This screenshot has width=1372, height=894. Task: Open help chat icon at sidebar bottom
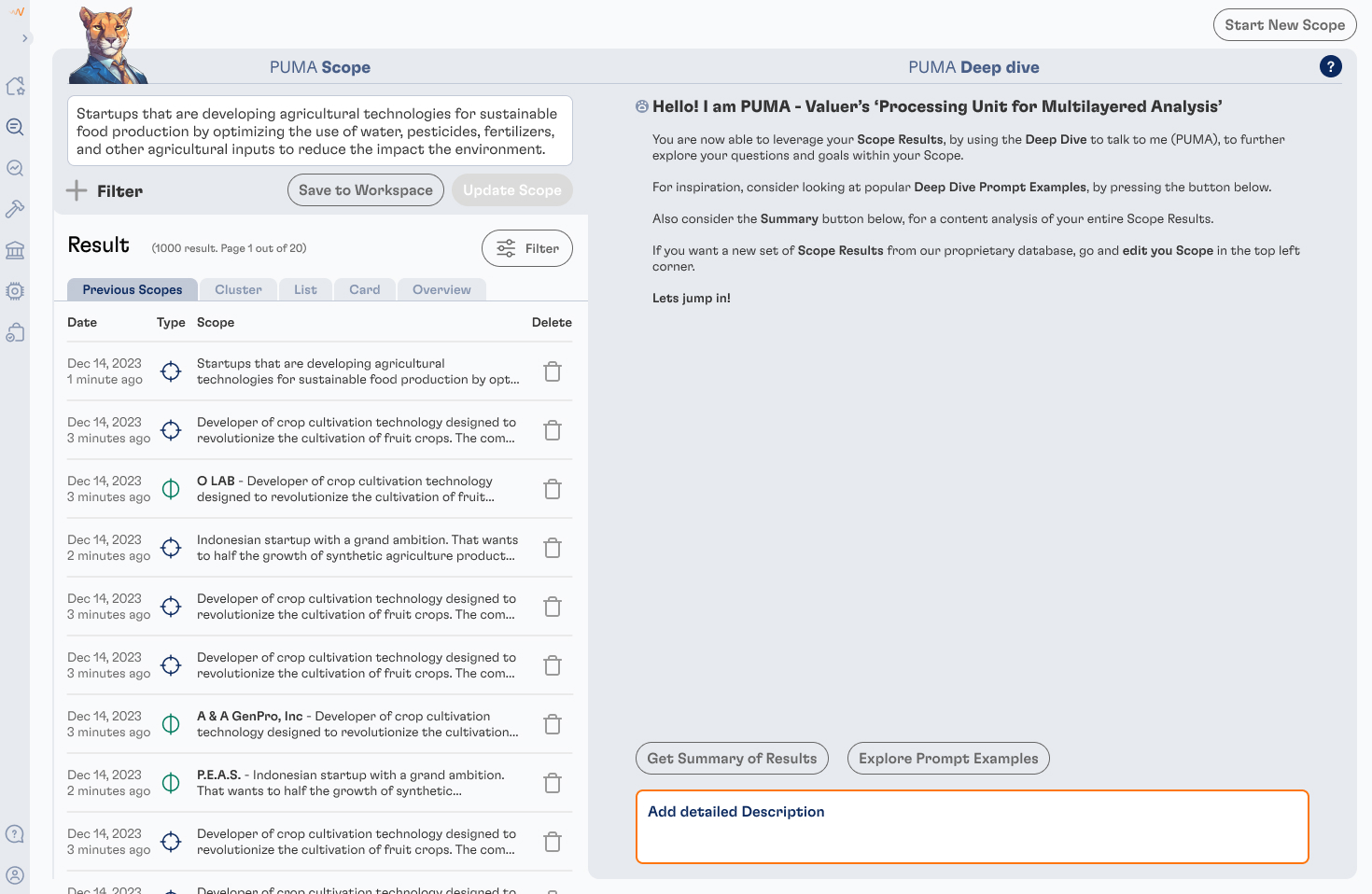(x=15, y=834)
